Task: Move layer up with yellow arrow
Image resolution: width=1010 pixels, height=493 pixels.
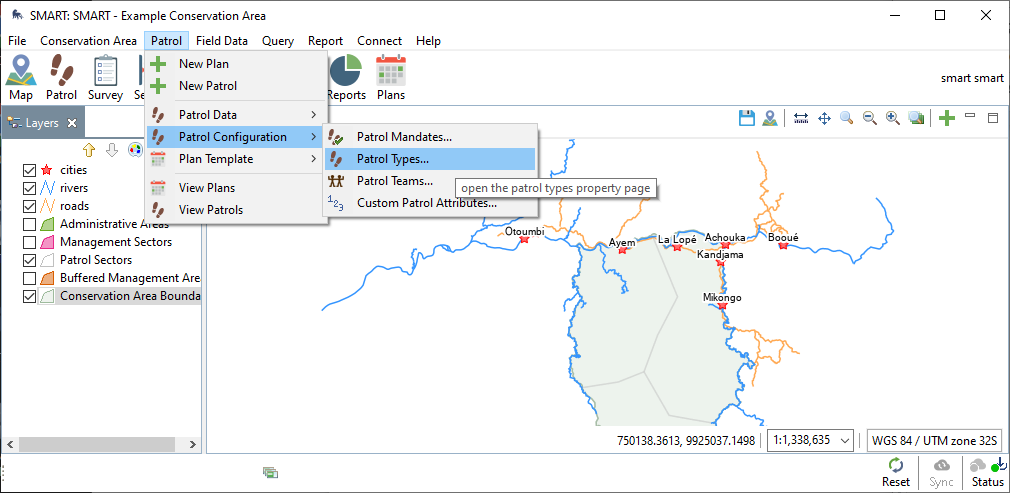Action: (89, 149)
